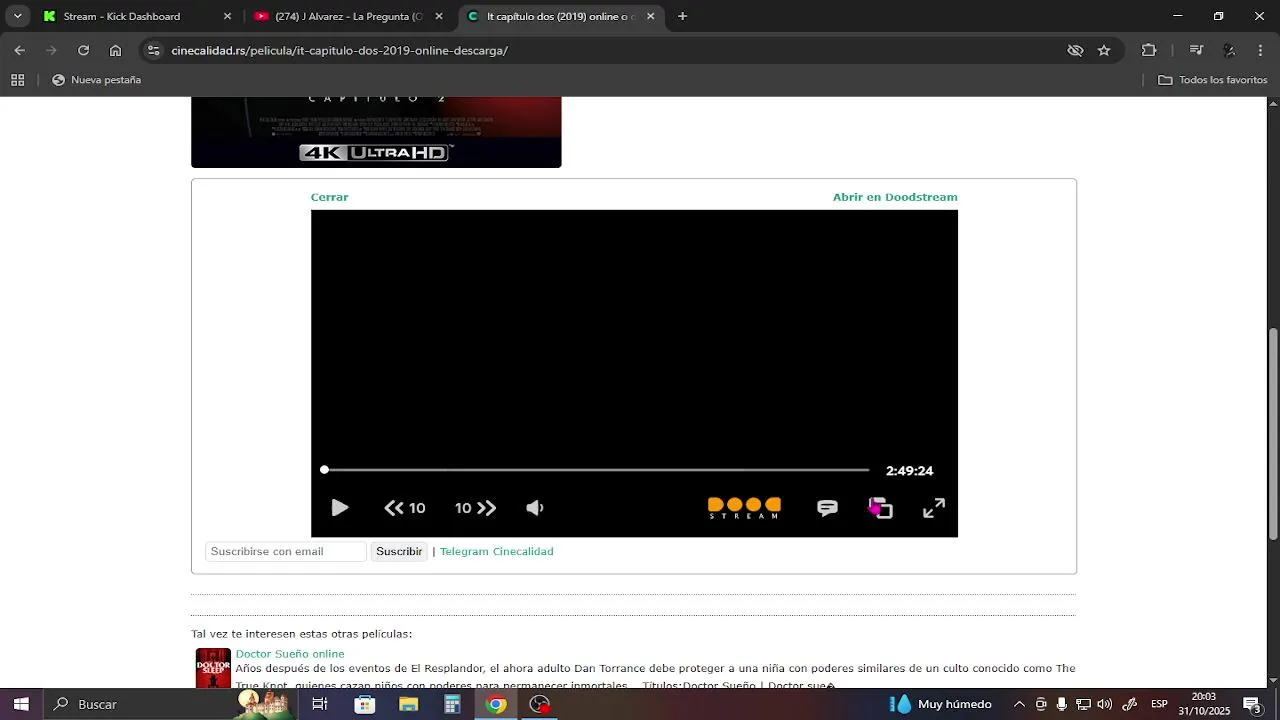Rewind the video 10 seconds
Image resolution: width=1280 pixels, height=720 pixels.
[405, 508]
